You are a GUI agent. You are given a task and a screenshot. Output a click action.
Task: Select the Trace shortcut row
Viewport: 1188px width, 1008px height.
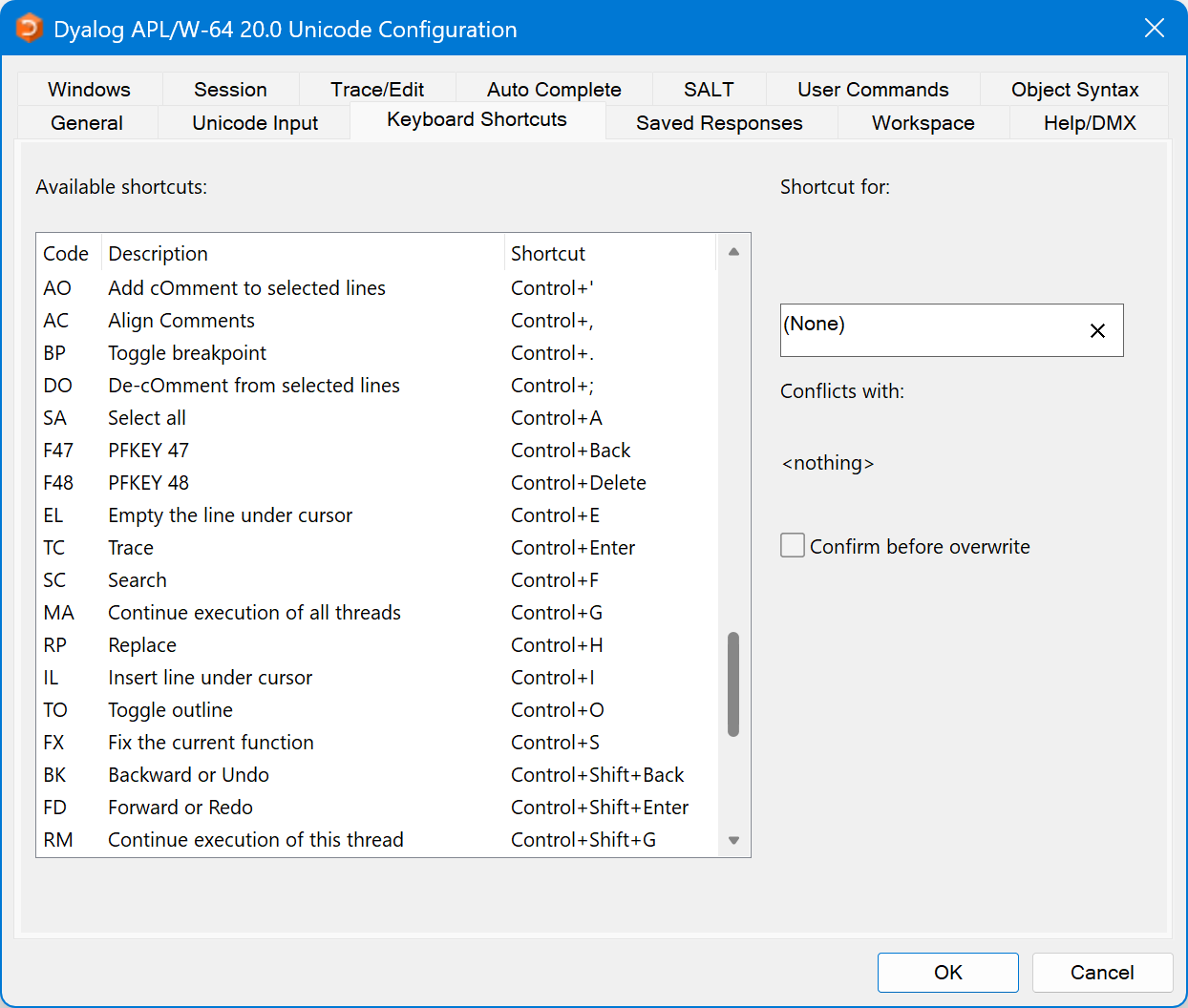click(x=377, y=548)
